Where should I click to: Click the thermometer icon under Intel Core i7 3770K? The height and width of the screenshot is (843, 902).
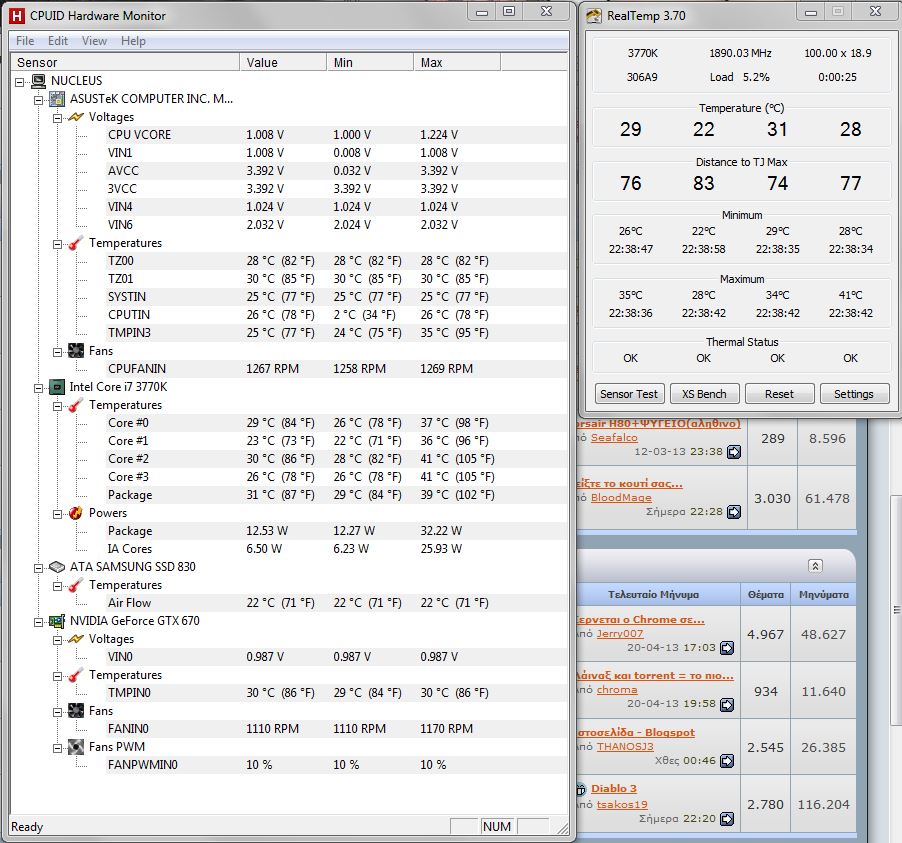click(x=76, y=405)
